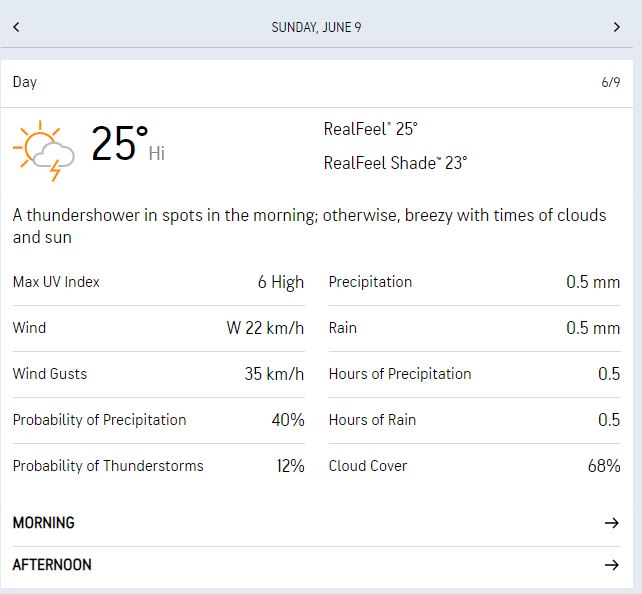The image size is (642, 594).
Task: Click the Hours of Rain row
Action: tap(474, 420)
